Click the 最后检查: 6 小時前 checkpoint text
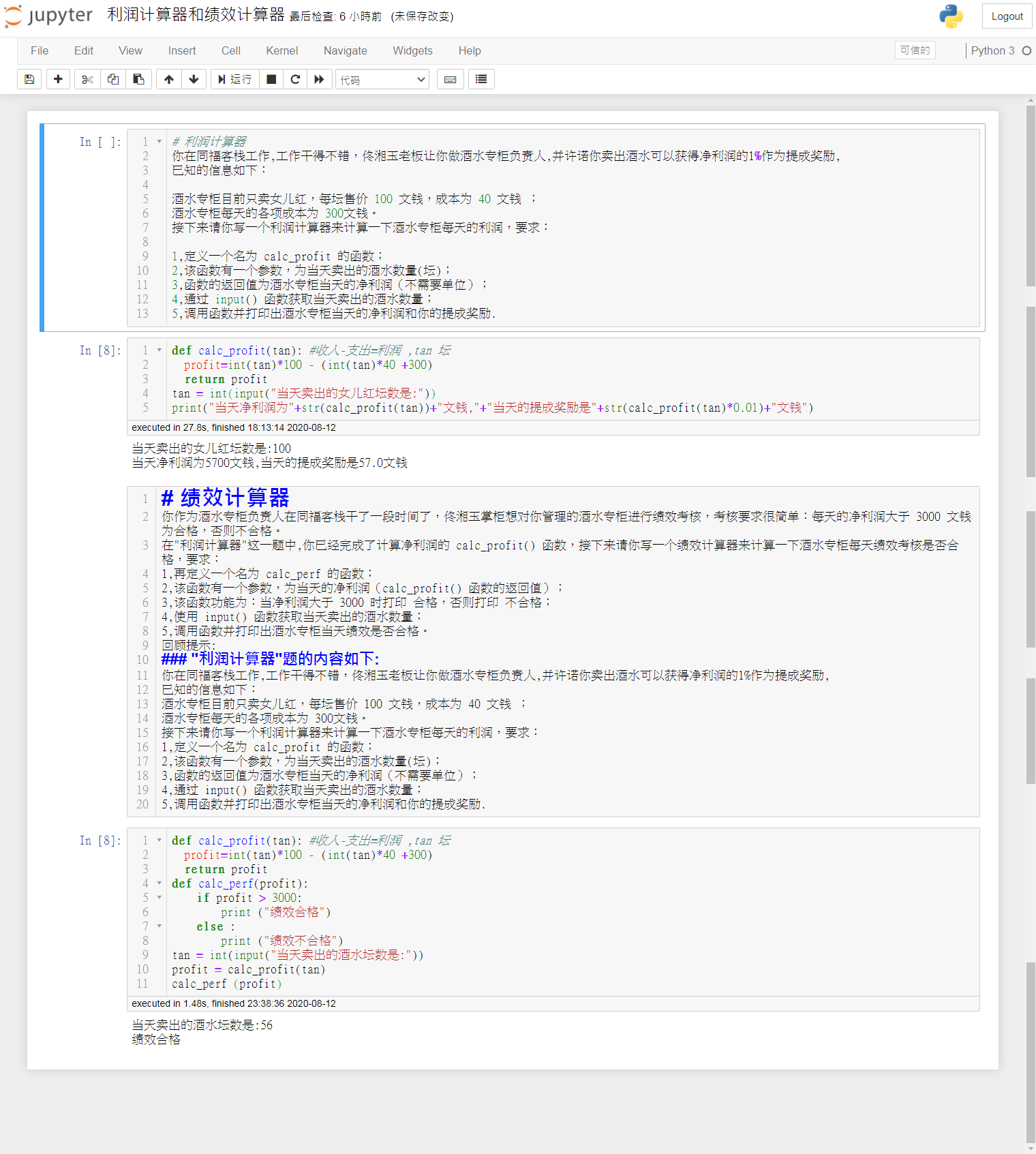 [335, 16]
